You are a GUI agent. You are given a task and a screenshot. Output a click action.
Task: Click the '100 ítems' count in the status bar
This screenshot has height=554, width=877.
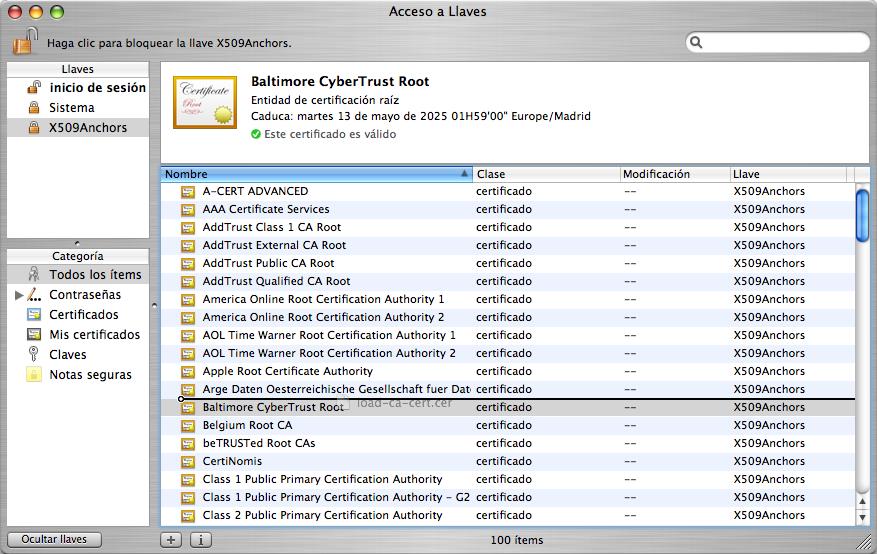pyautogui.click(x=517, y=540)
